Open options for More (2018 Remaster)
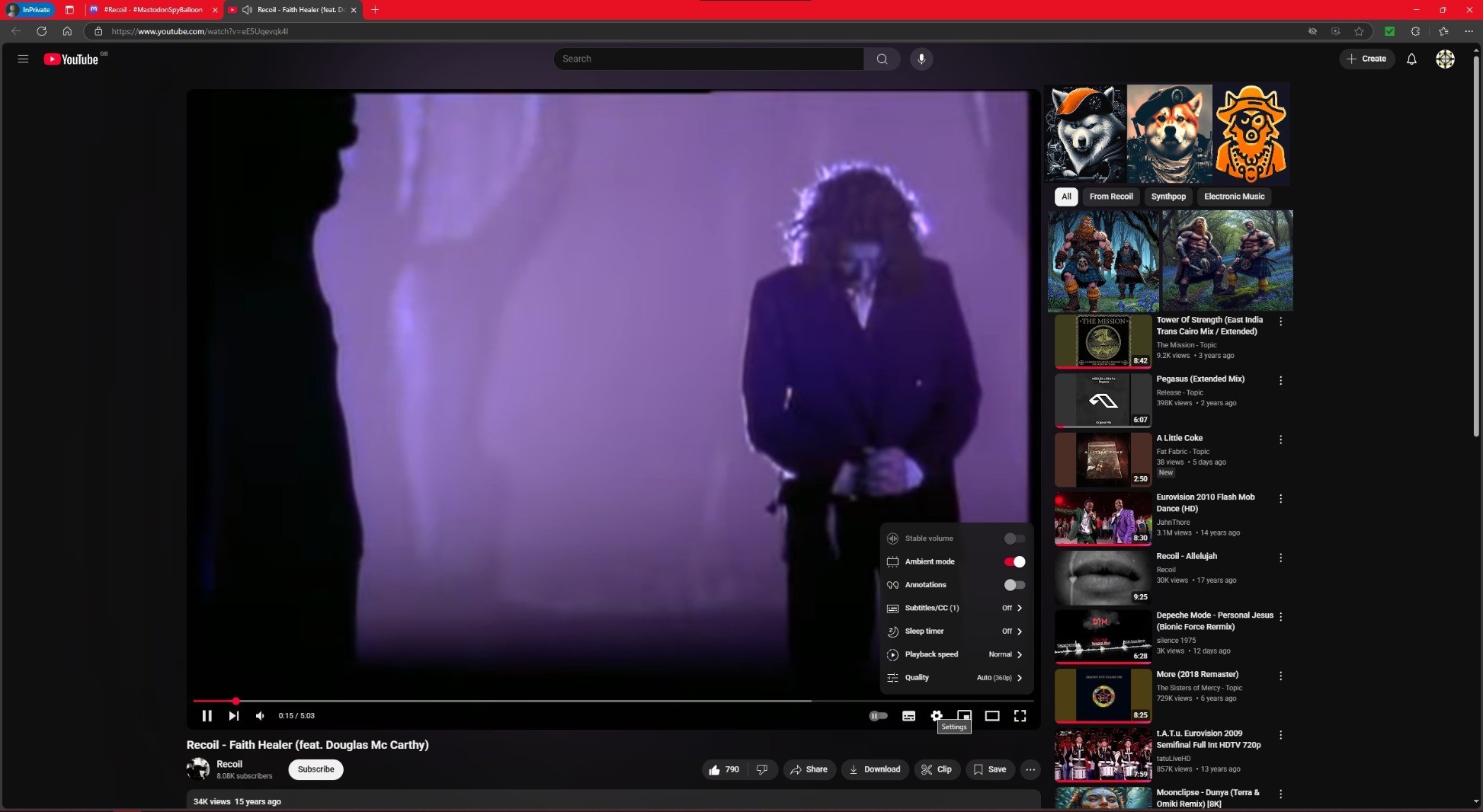1483x812 pixels. (x=1280, y=676)
